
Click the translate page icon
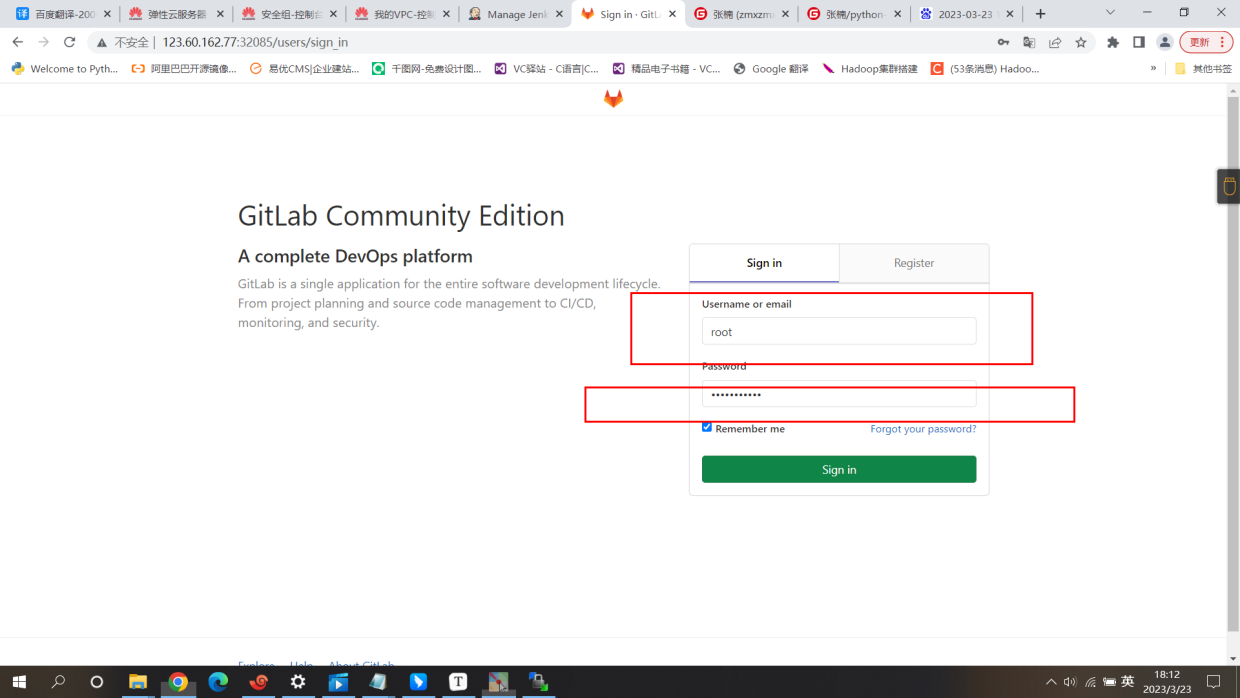[x=1029, y=42]
